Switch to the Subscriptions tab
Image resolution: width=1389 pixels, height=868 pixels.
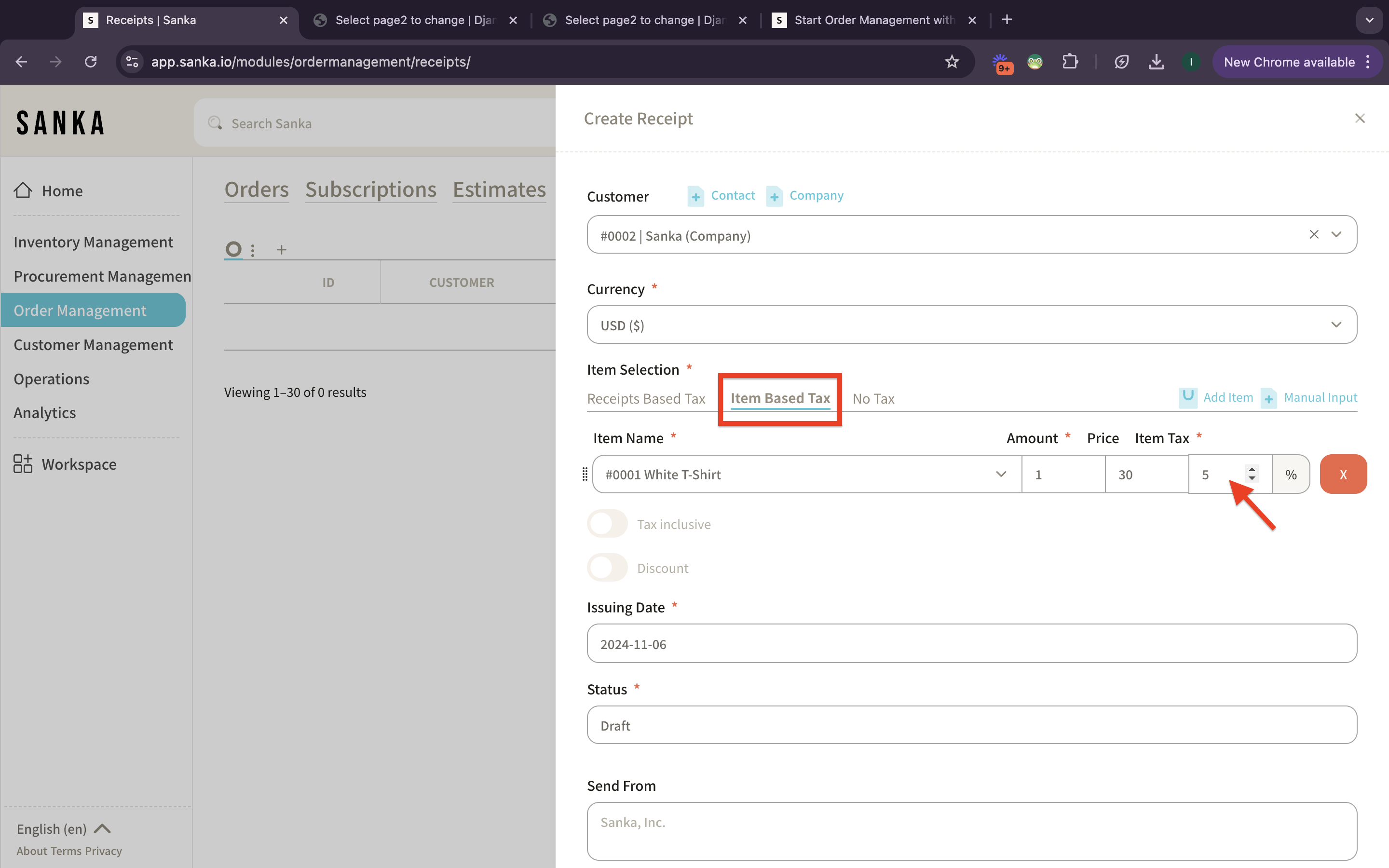(x=371, y=190)
